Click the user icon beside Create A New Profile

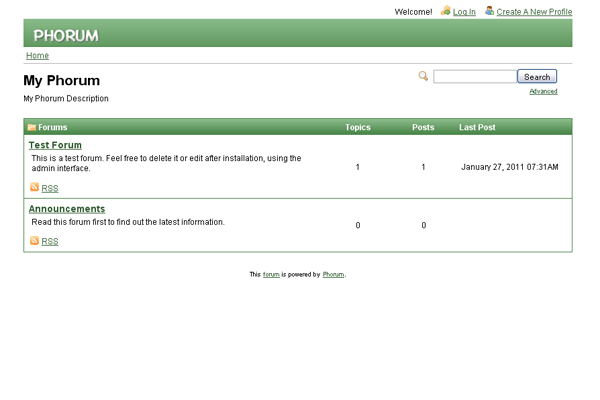tap(489, 11)
